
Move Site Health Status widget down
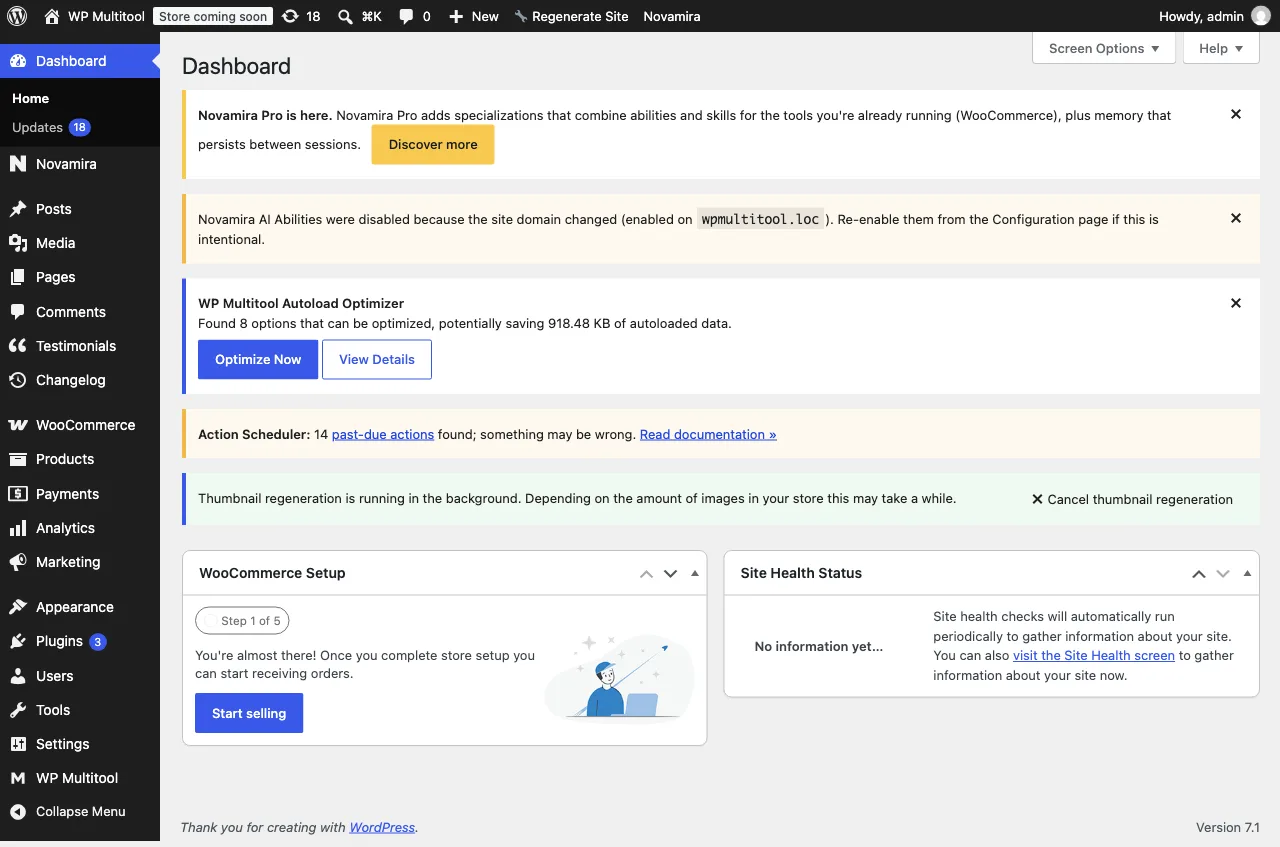coord(1223,574)
